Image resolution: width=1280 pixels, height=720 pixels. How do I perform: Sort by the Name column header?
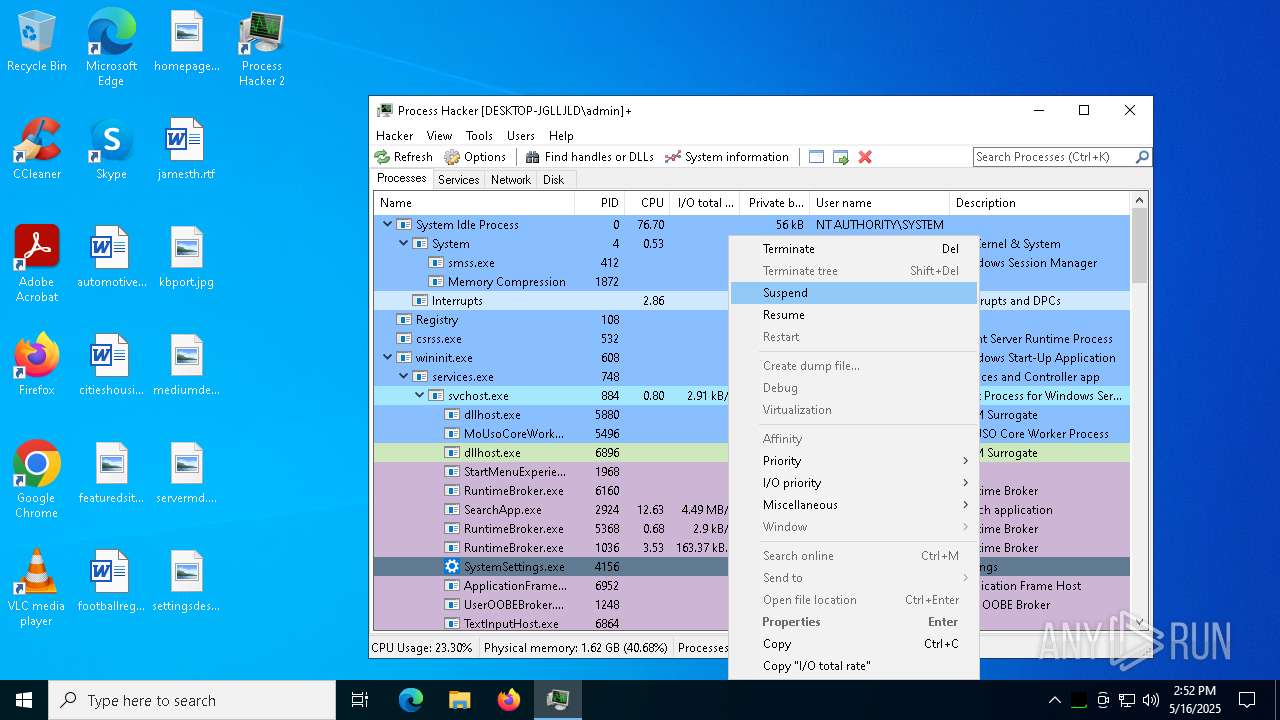(x=474, y=203)
